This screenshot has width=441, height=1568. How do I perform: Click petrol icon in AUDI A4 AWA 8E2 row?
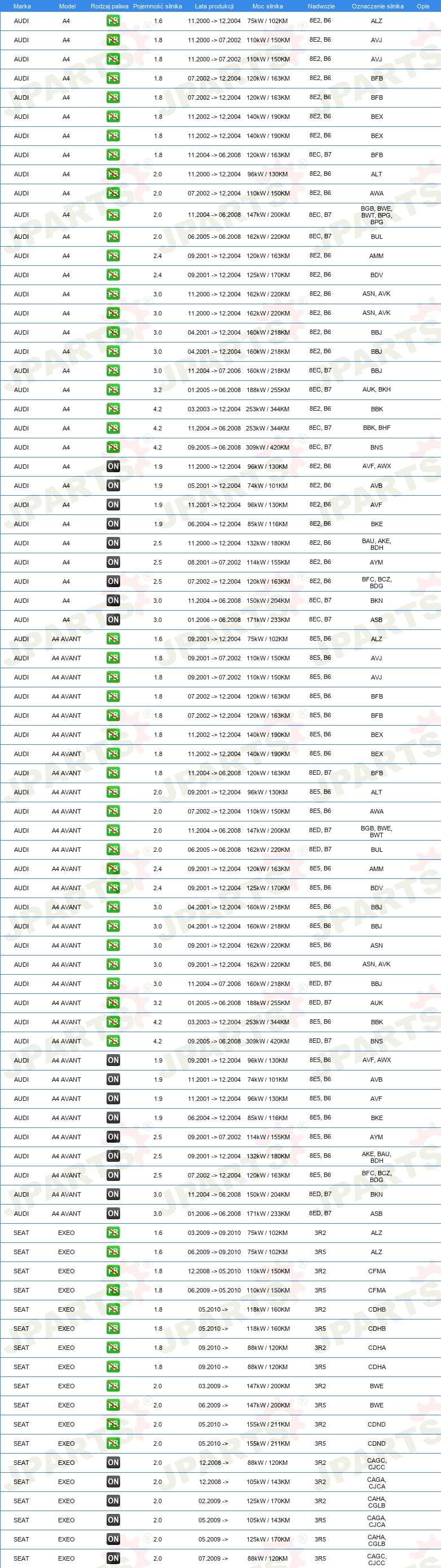113,193
